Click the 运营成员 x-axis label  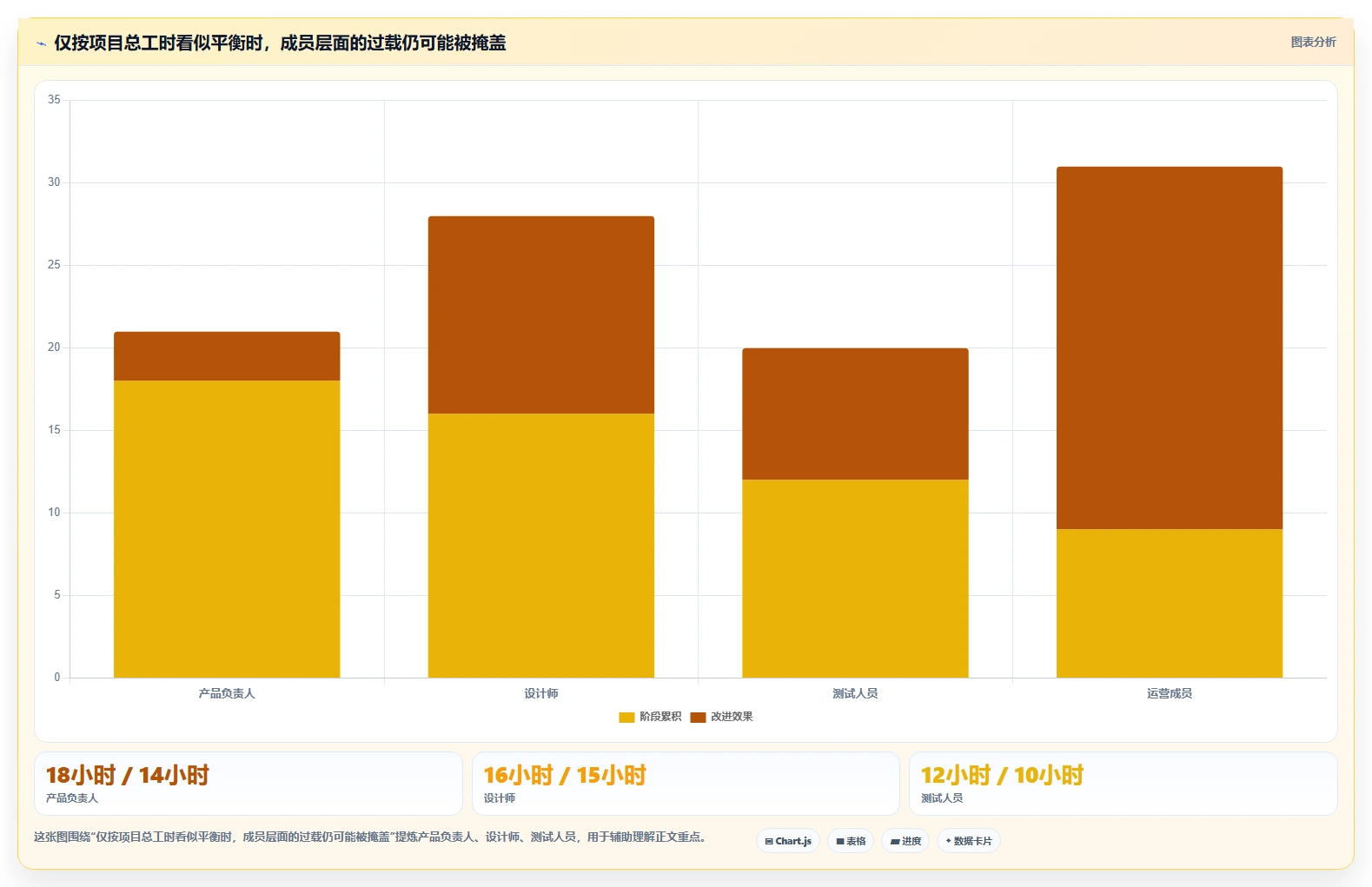(1170, 693)
